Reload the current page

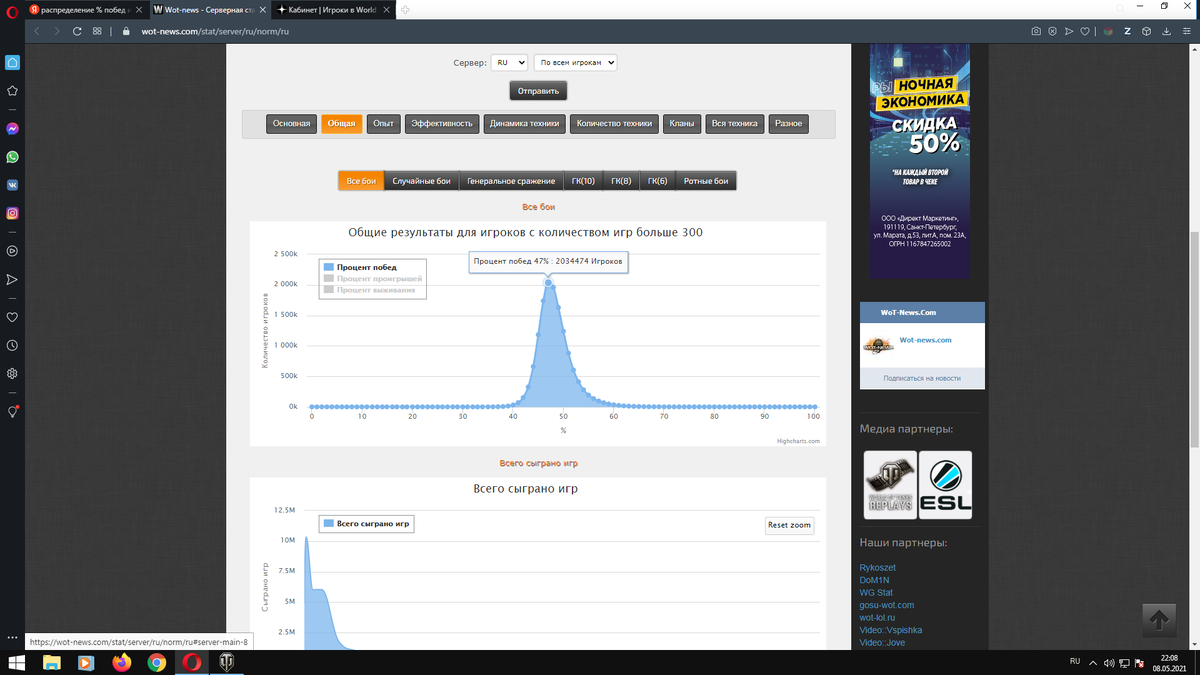(77, 31)
